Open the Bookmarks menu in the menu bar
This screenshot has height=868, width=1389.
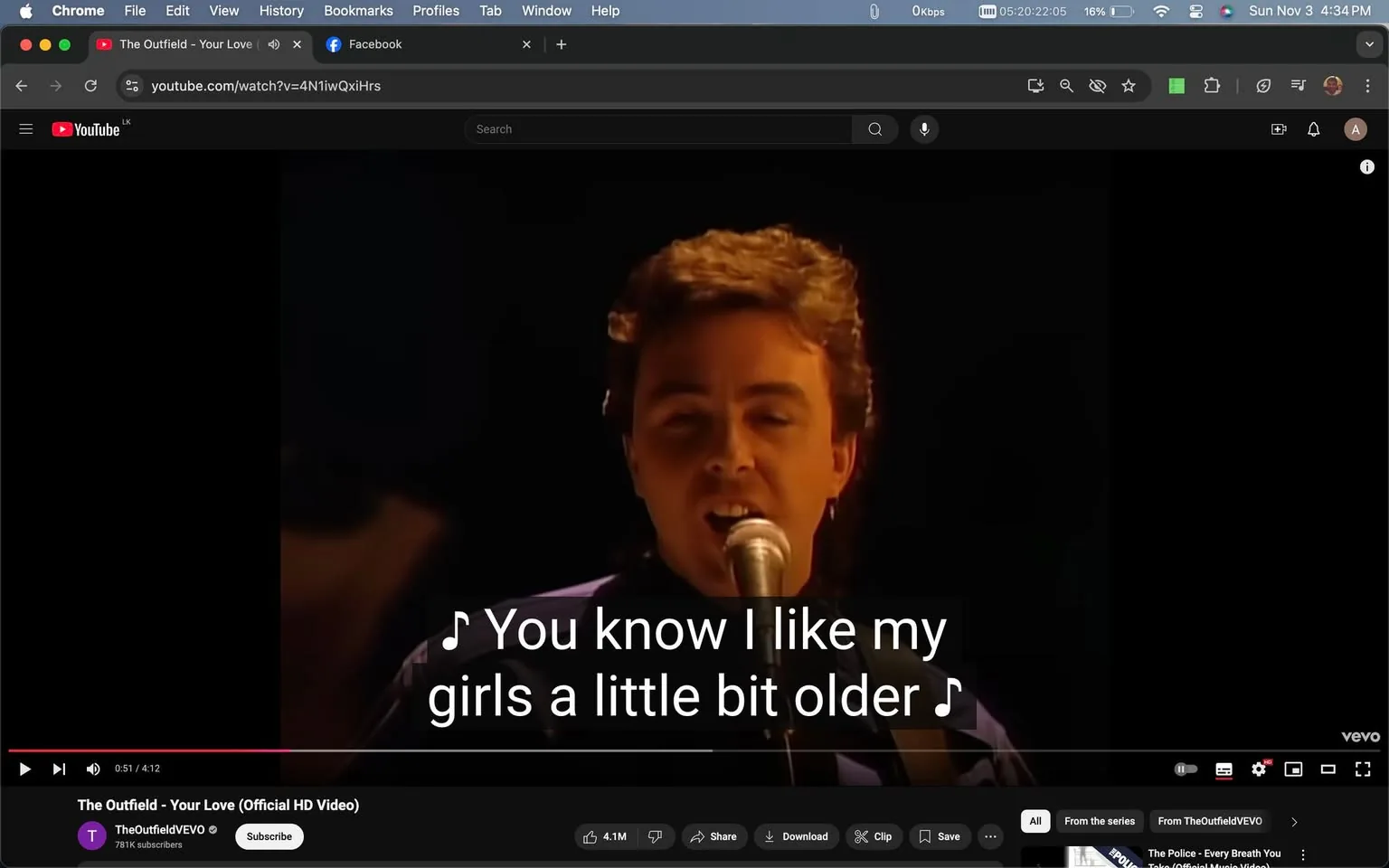click(357, 10)
